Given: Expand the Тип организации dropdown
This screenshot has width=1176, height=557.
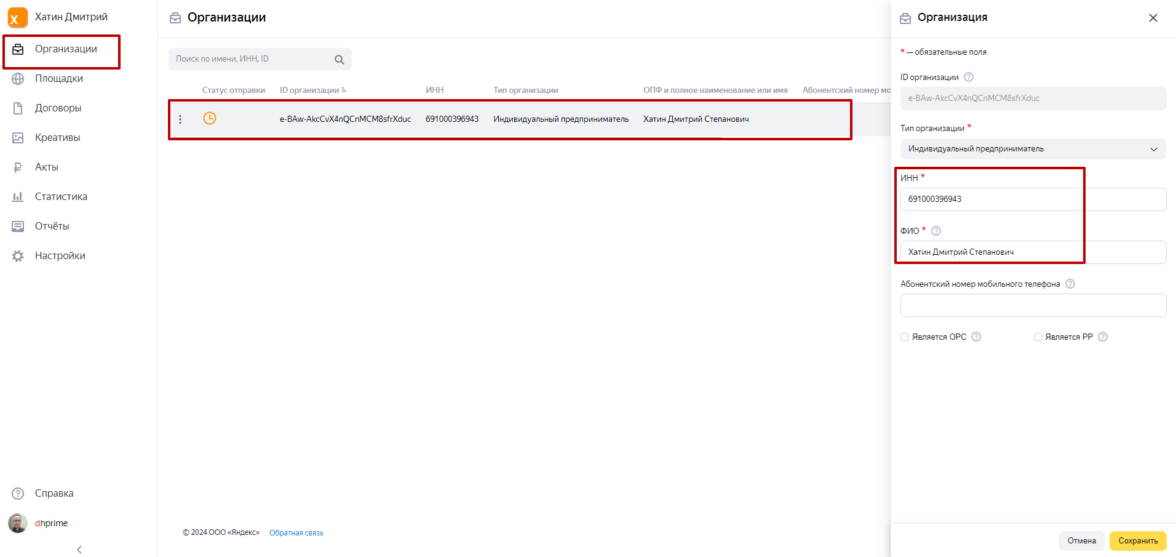Looking at the screenshot, I should pos(1033,149).
